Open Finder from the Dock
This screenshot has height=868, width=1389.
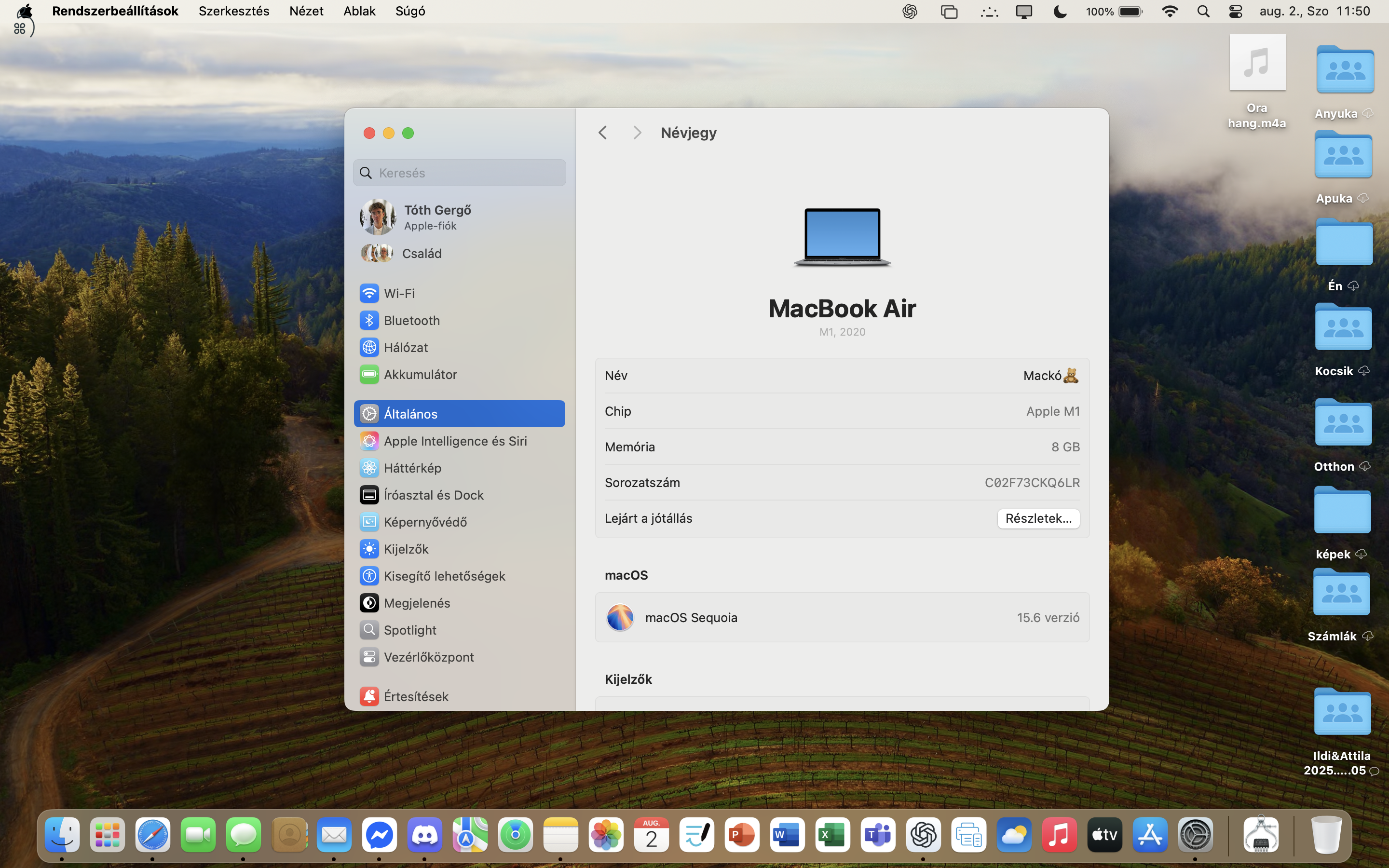(62, 835)
